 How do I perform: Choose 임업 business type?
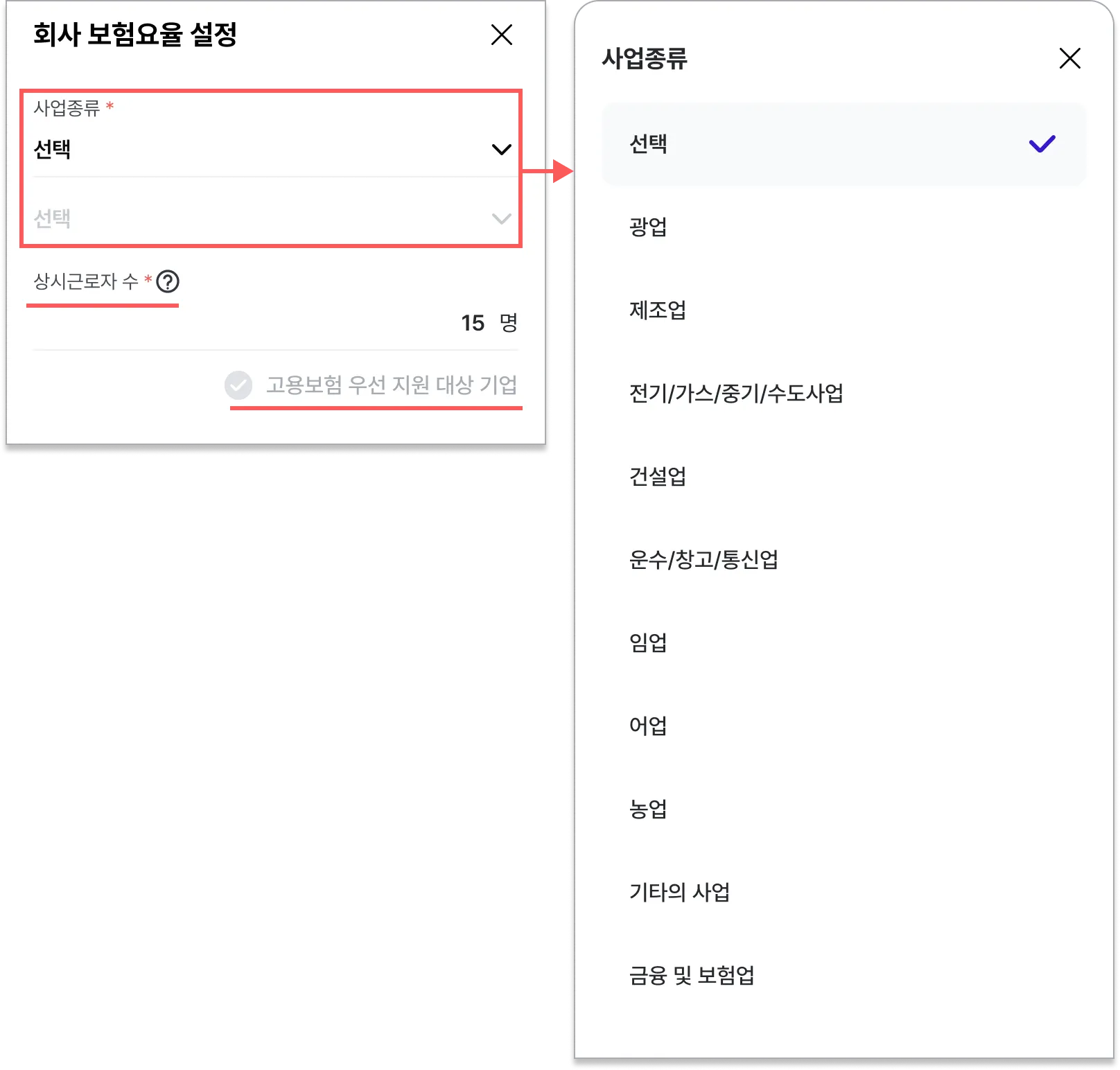click(x=843, y=643)
